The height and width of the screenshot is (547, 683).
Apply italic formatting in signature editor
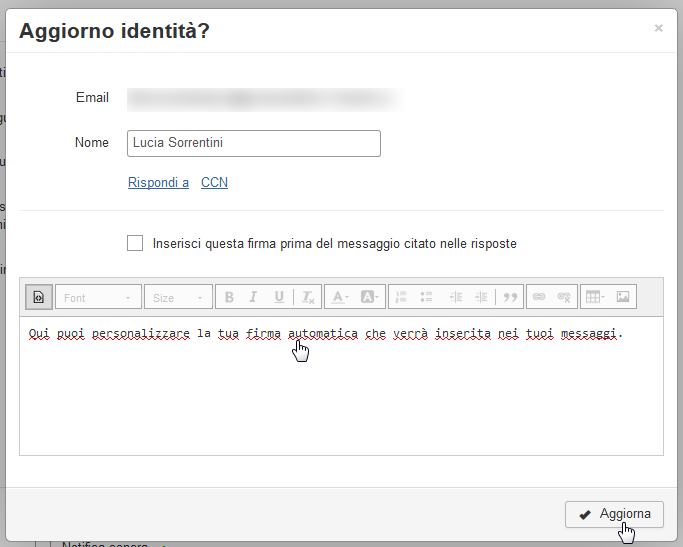pos(254,297)
